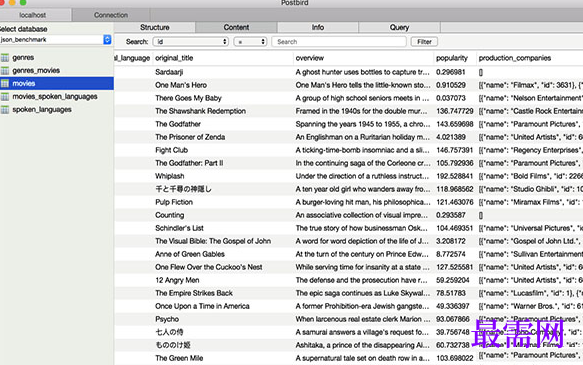
Task: Click the overview starting 'A ghost hunter uses bottles'
Action: (x=363, y=72)
